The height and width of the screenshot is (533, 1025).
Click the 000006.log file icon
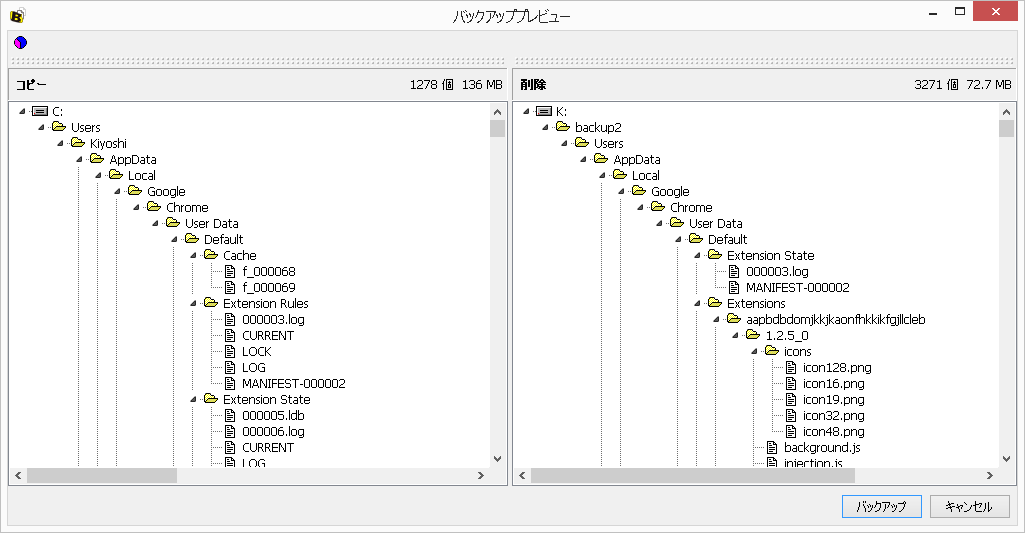tap(230, 431)
